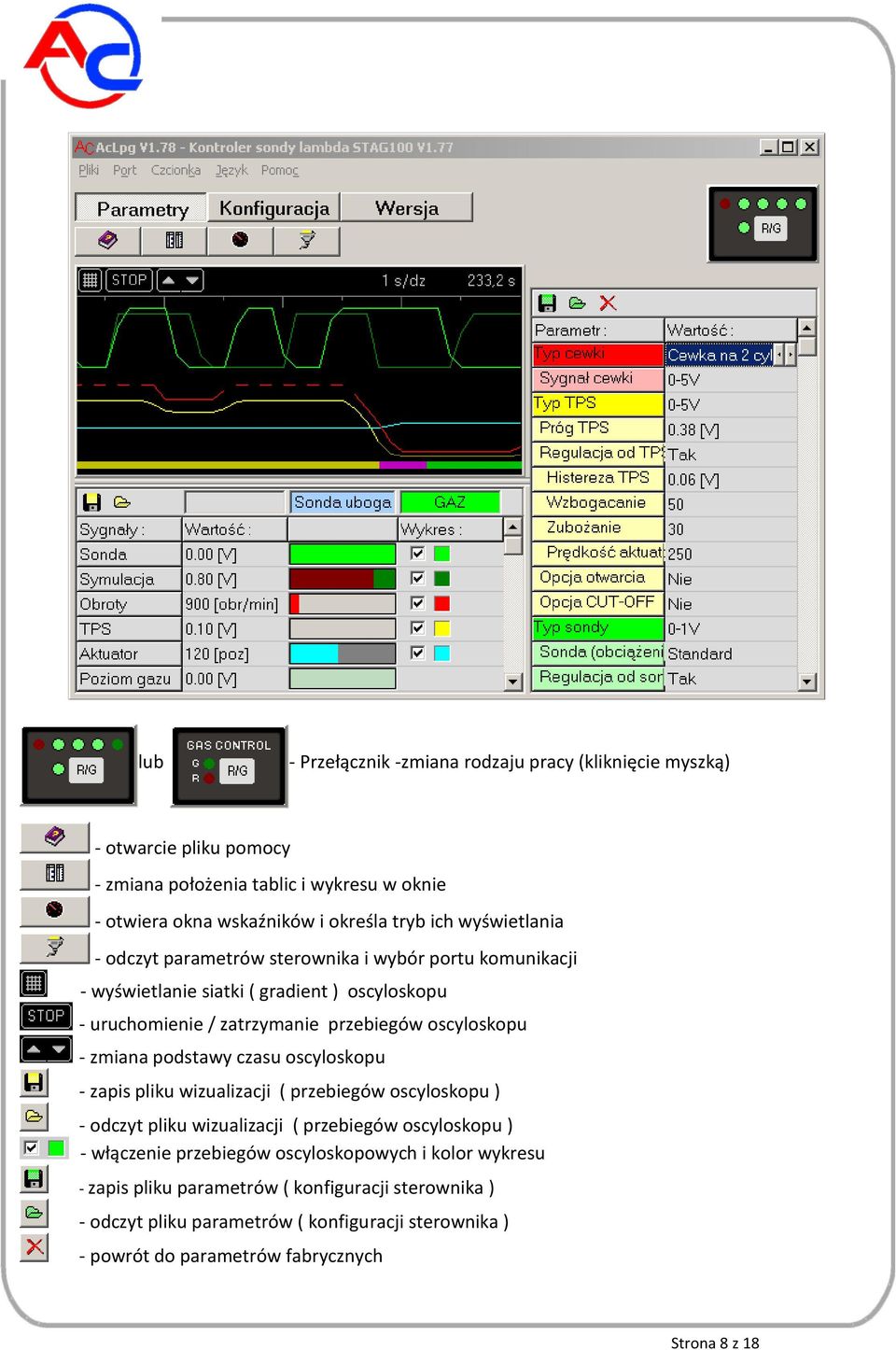Select Typ TPS parameter row
Viewport: 896px width, 1350px height.
coord(597,403)
